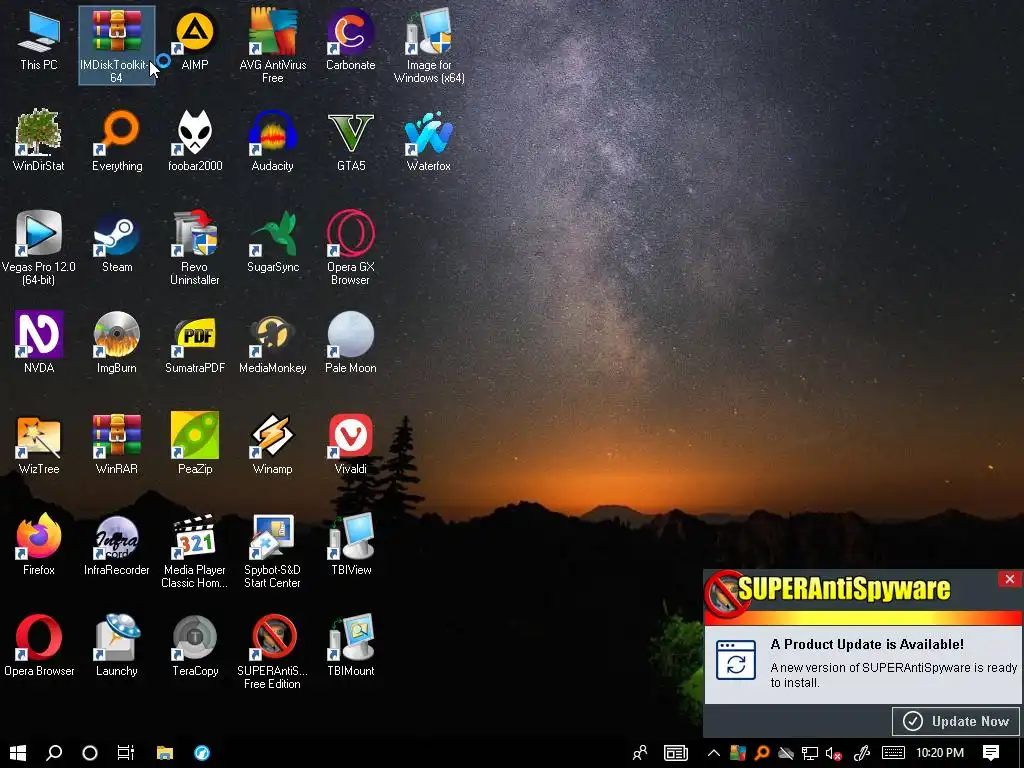This screenshot has width=1024, height=768.
Task: Select the Revo Uninstaller icon
Action: (x=195, y=248)
